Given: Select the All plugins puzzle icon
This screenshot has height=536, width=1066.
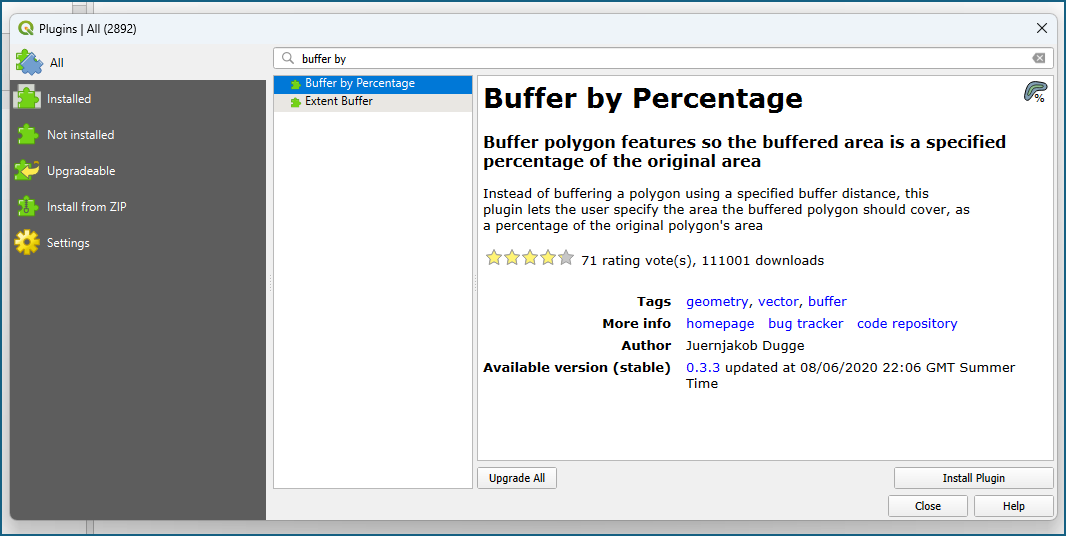Looking at the screenshot, I should tap(29, 62).
